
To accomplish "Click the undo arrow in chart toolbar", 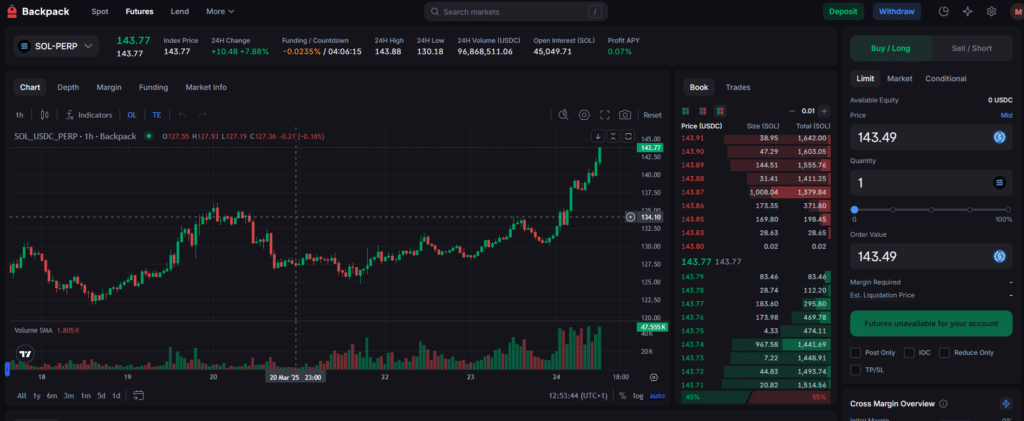I will coord(182,115).
